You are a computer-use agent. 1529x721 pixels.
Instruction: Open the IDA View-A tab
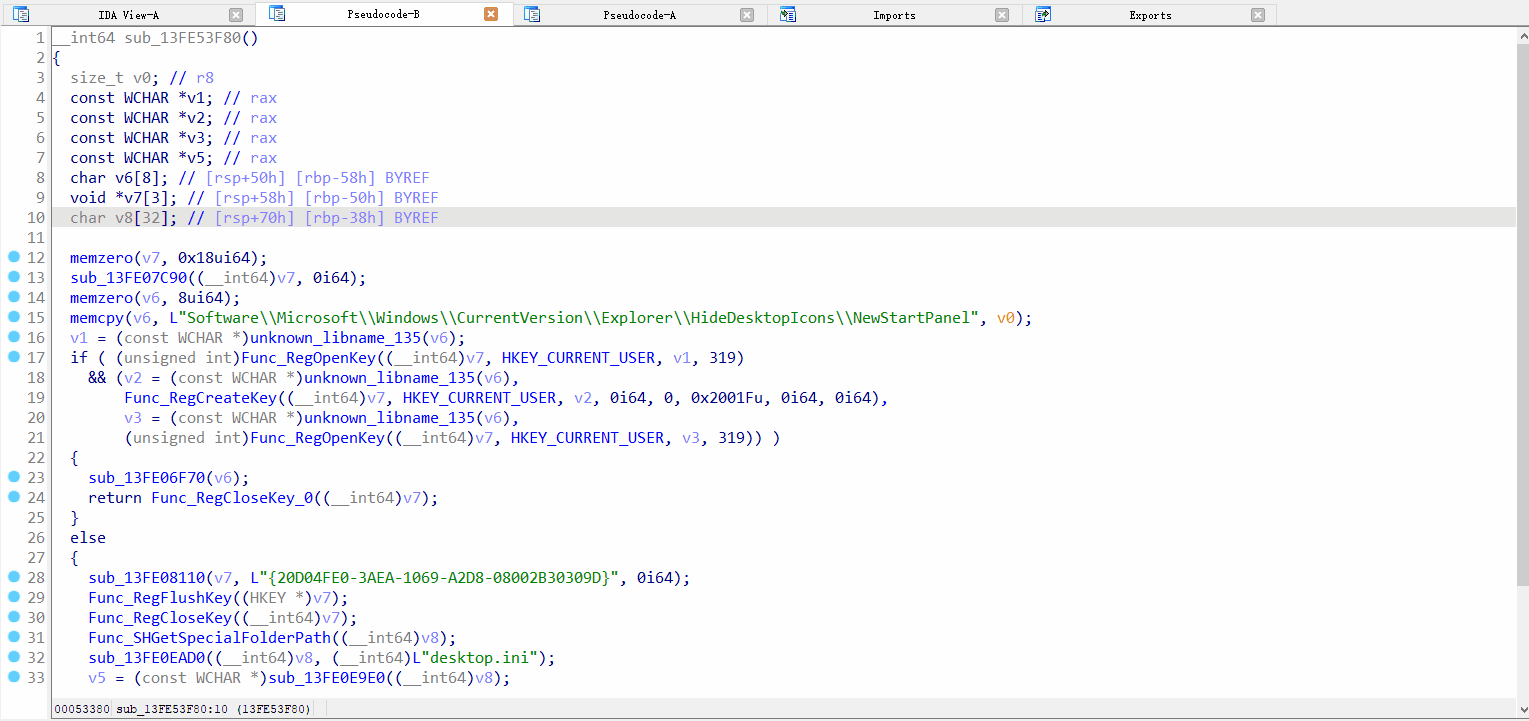tap(128, 14)
